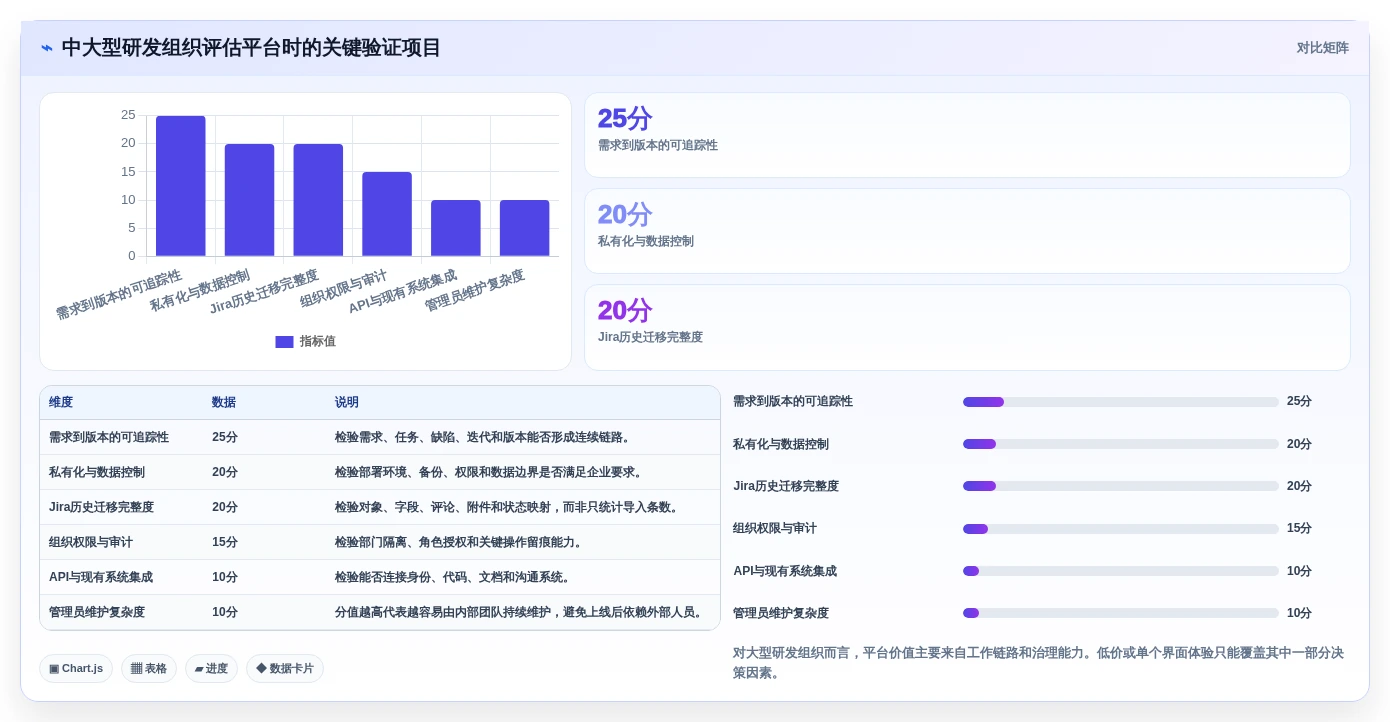Click progress bar for 私有化与数据控制
This screenshot has width=1390, height=722.
(1121, 444)
